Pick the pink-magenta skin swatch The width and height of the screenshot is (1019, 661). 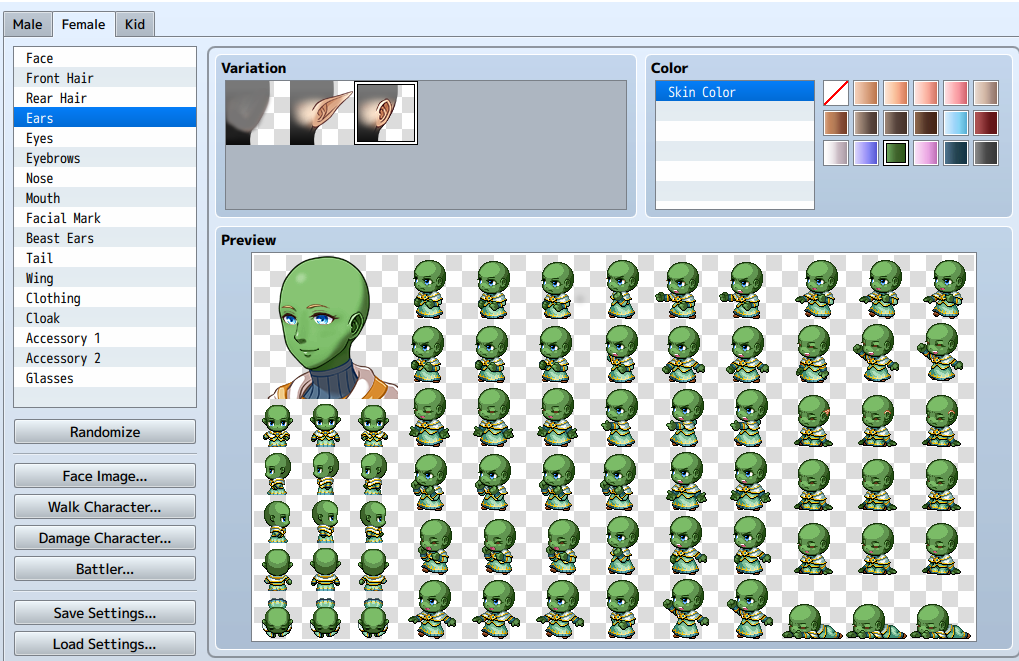(x=925, y=153)
